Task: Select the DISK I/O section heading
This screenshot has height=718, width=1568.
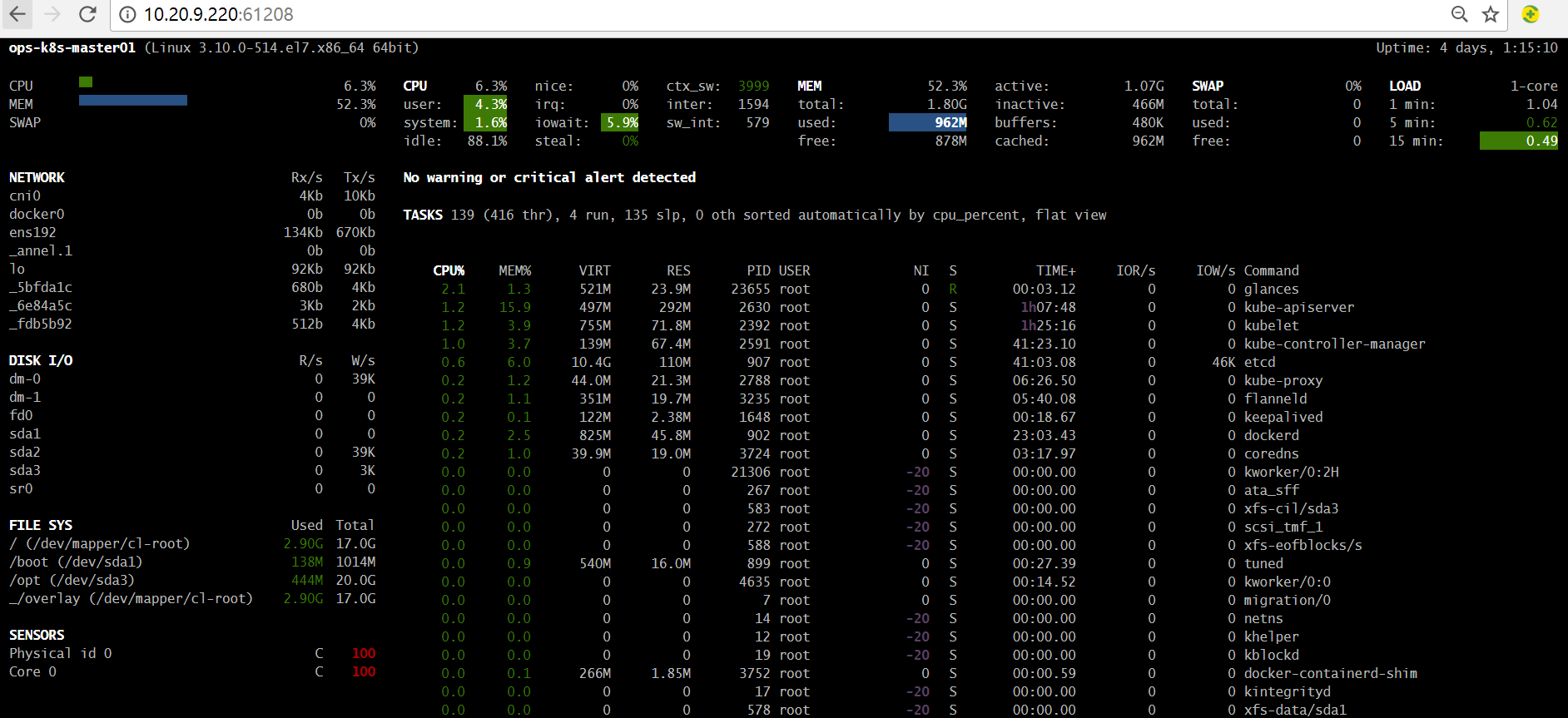Action: [x=41, y=360]
